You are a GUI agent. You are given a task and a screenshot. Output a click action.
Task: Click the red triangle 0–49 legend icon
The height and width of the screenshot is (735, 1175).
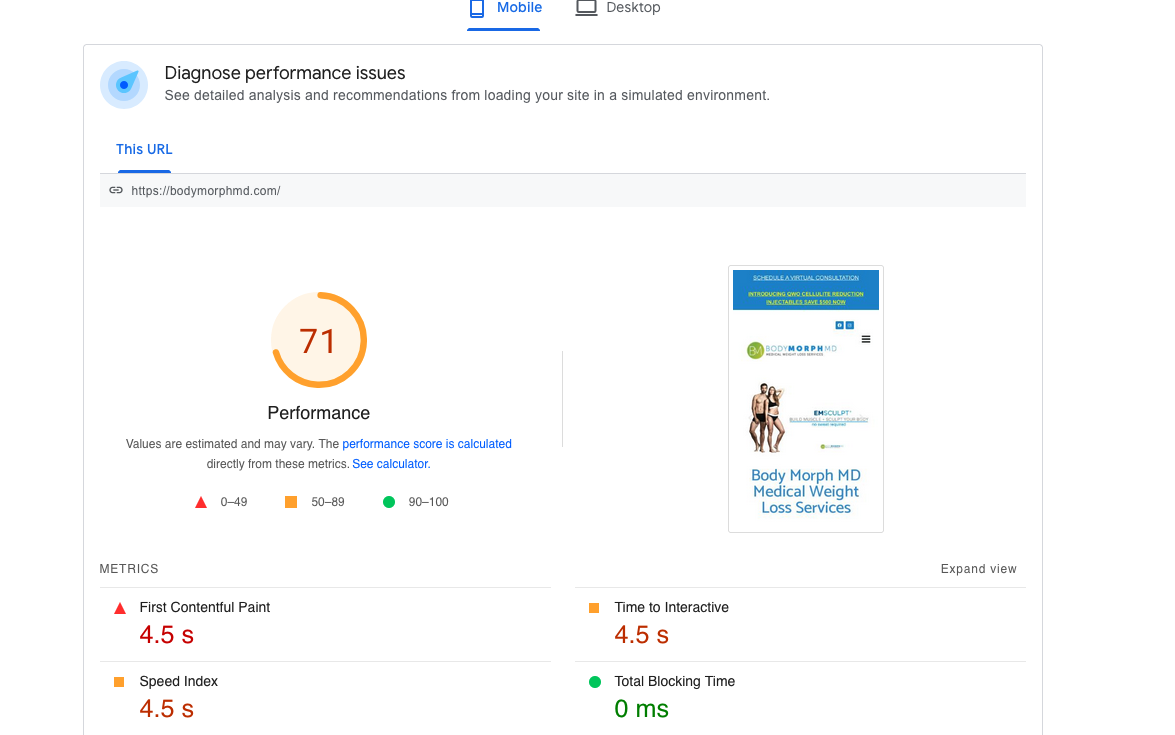click(x=201, y=502)
